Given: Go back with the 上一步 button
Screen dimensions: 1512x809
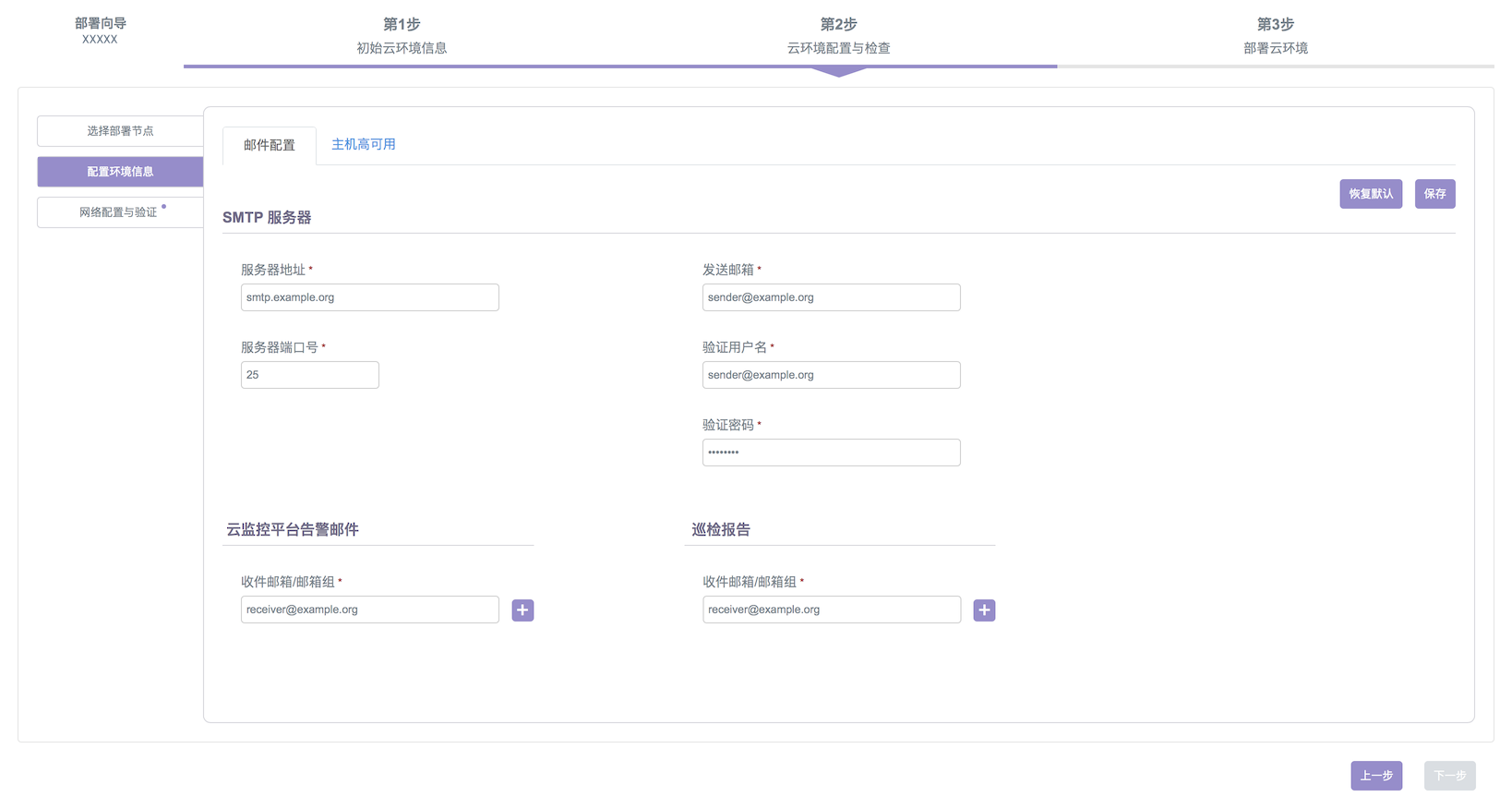Looking at the screenshot, I should coord(1376,776).
